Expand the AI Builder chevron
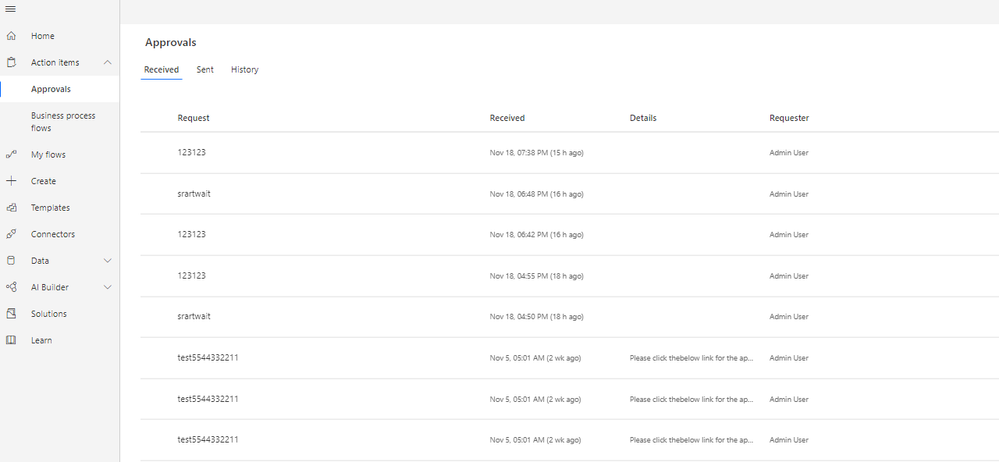This screenshot has height=462, width=999. click(107, 287)
